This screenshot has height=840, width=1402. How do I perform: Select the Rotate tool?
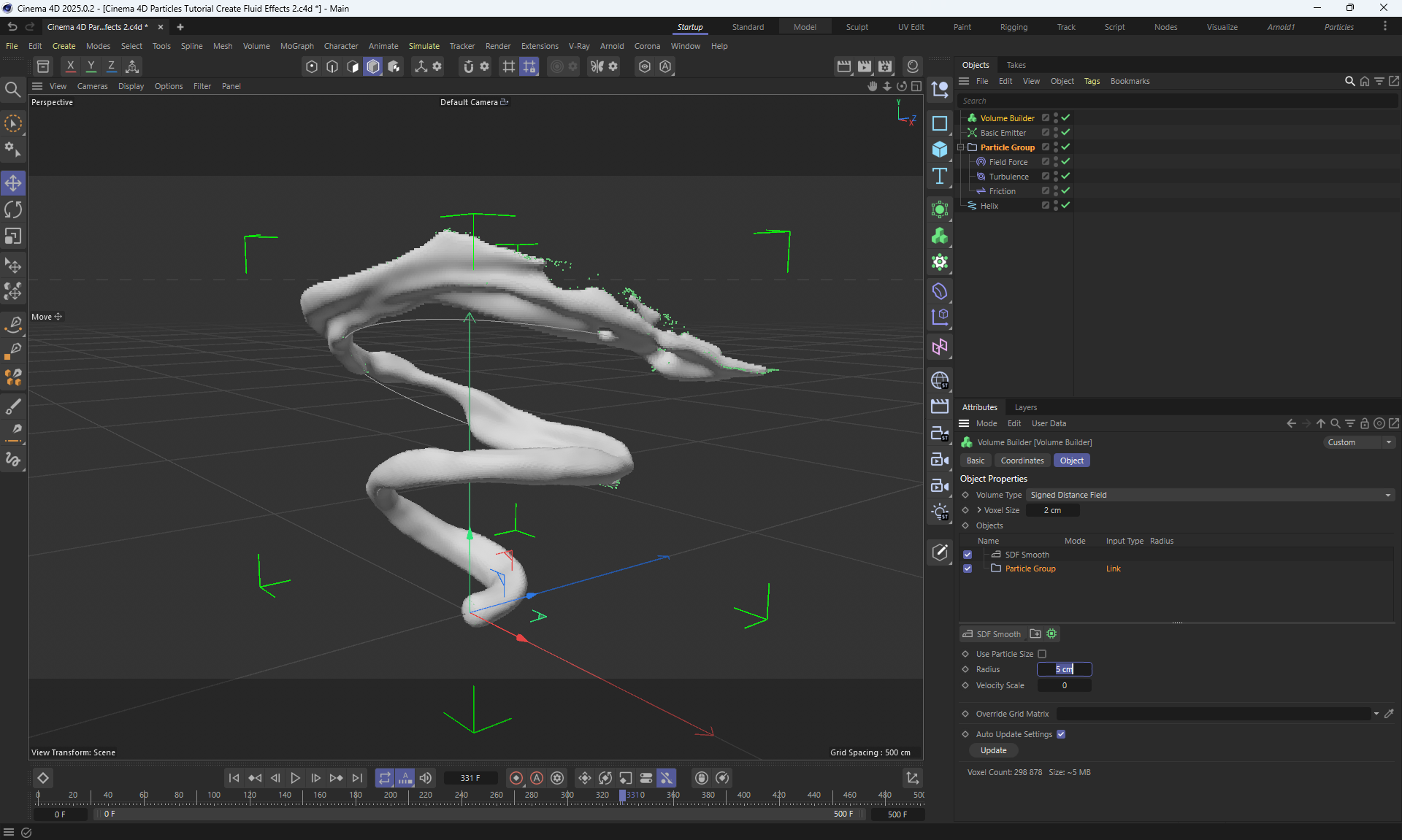coord(13,210)
